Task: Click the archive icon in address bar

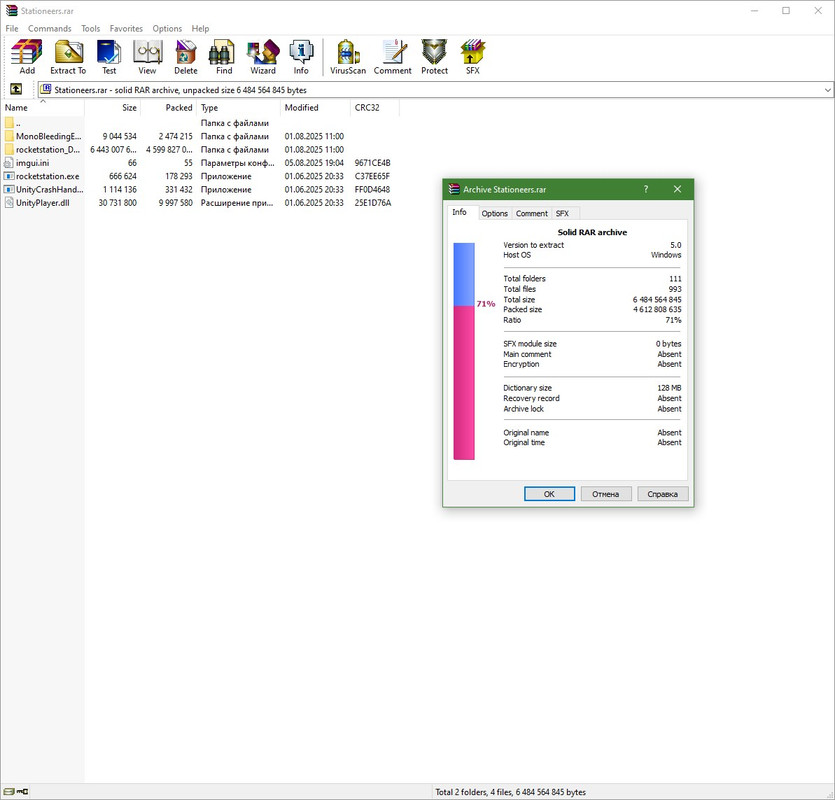Action: pos(46,89)
